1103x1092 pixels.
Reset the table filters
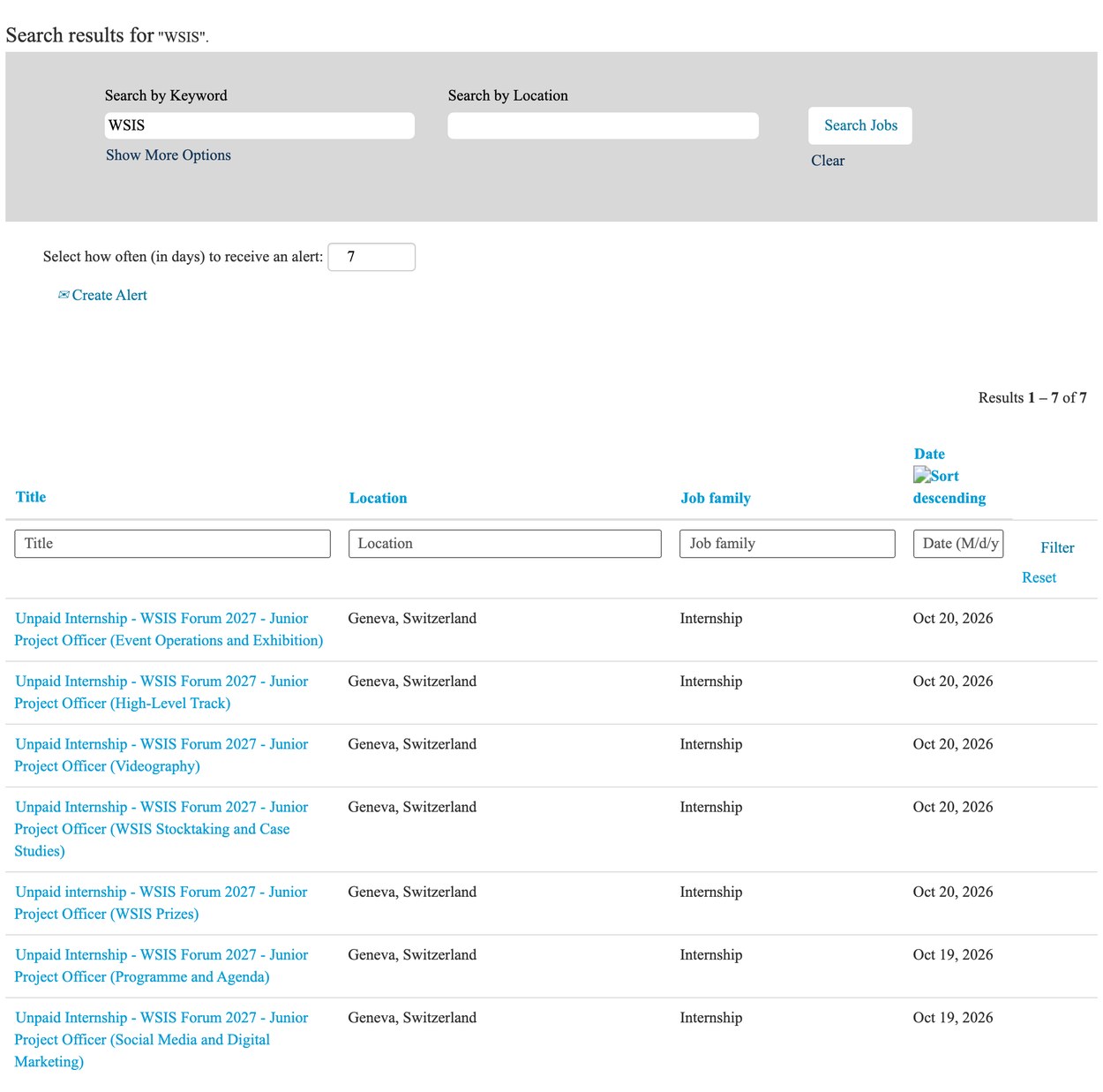1039,577
